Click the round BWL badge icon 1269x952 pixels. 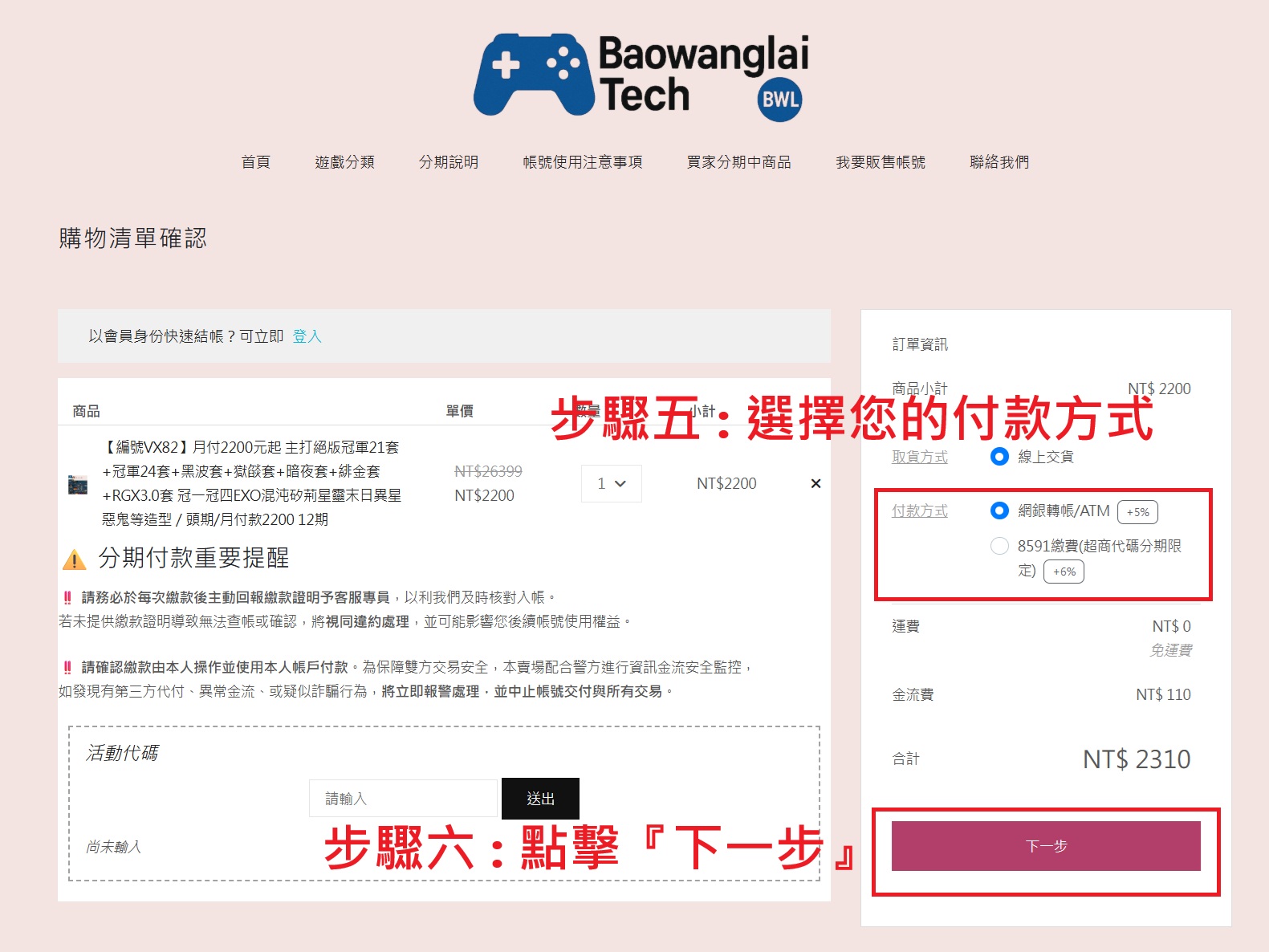pyautogui.click(x=779, y=100)
